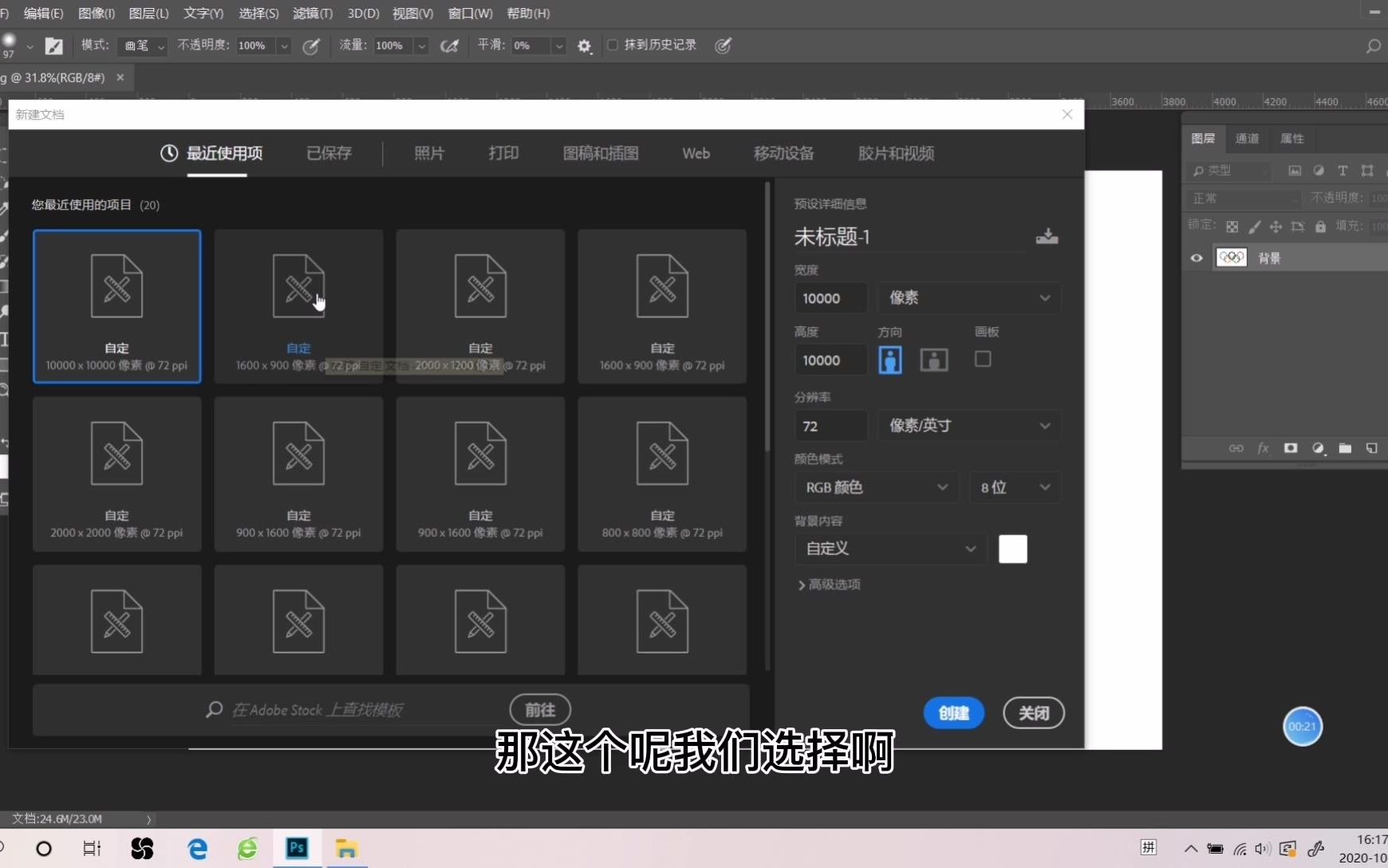Switch to the Web tab

click(x=696, y=153)
